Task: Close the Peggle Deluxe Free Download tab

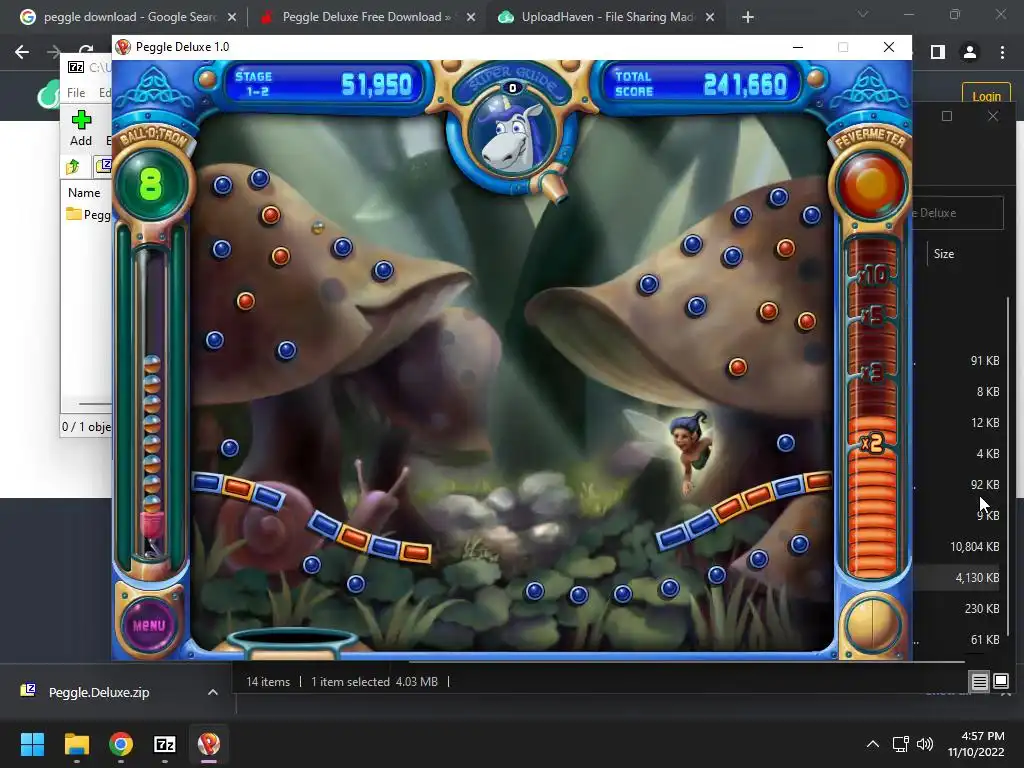Action: pyautogui.click(x=471, y=17)
